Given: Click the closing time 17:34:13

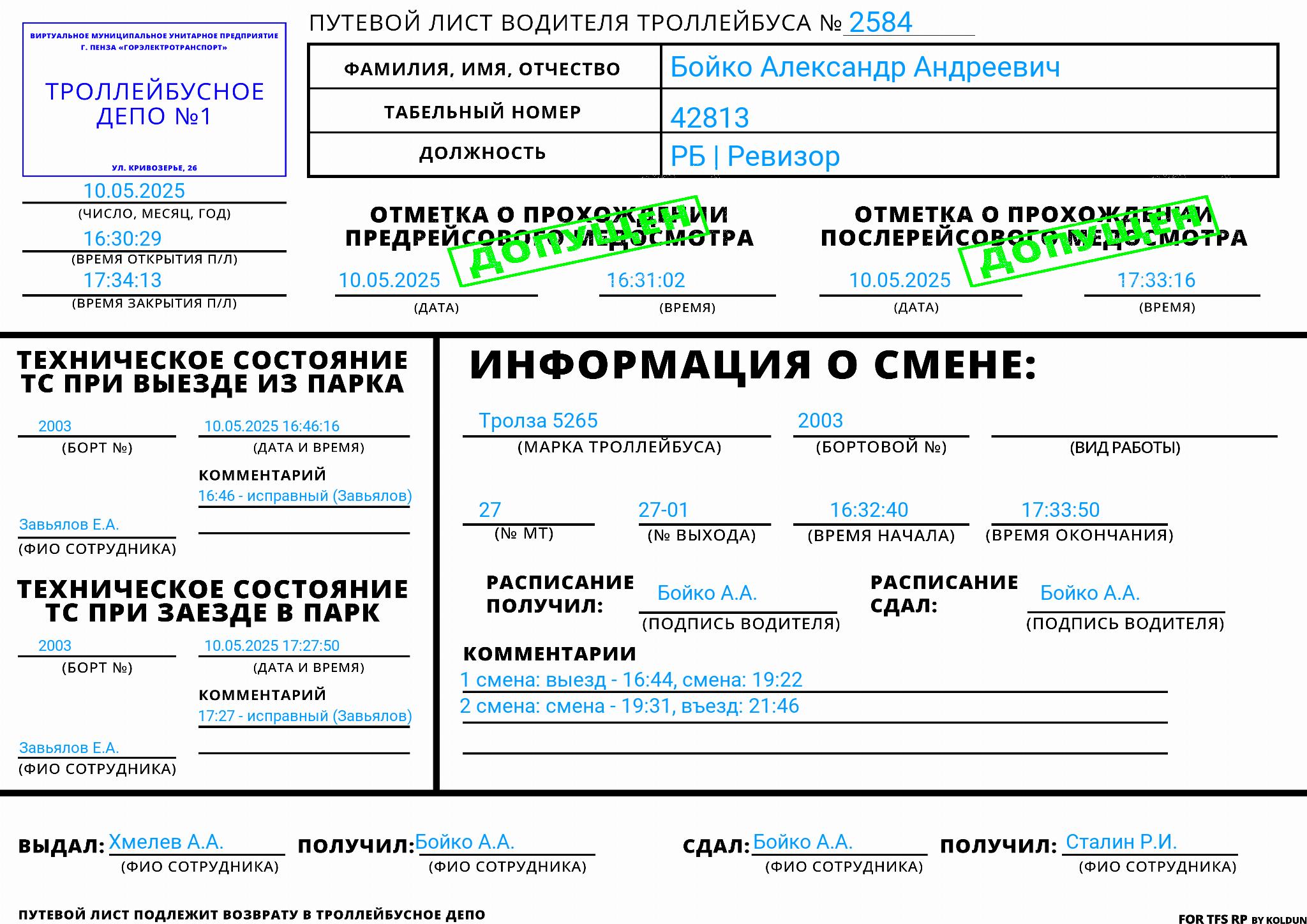Looking at the screenshot, I should pos(123,280).
